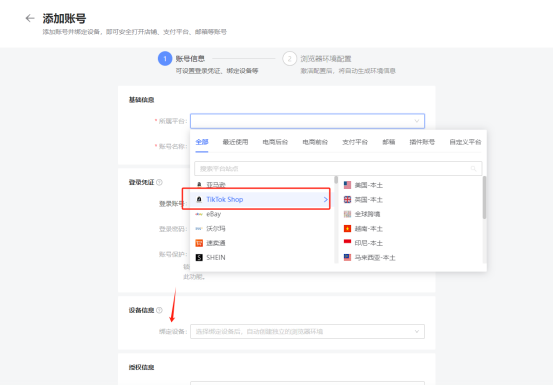Switch to the 最近使用 tab
Image resolution: width=554 pixels, height=386 pixels.
tap(235, 142)
